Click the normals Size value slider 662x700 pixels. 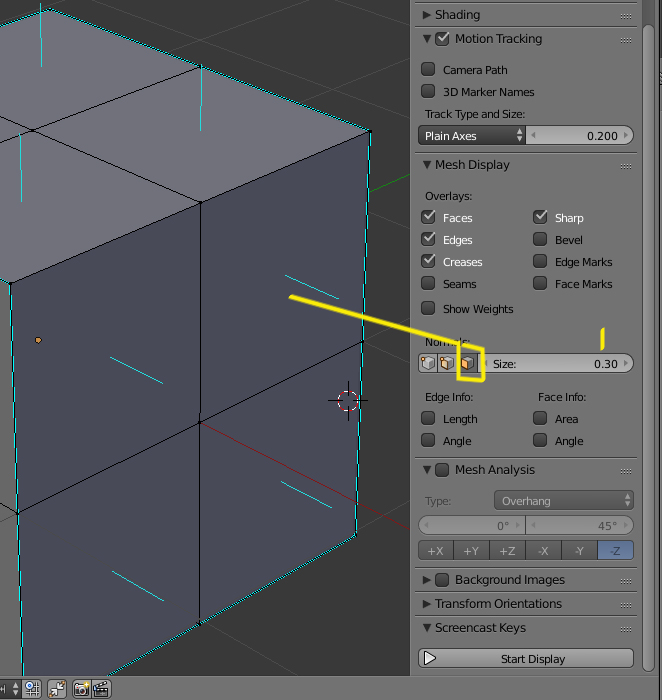[x=561, y=364]
